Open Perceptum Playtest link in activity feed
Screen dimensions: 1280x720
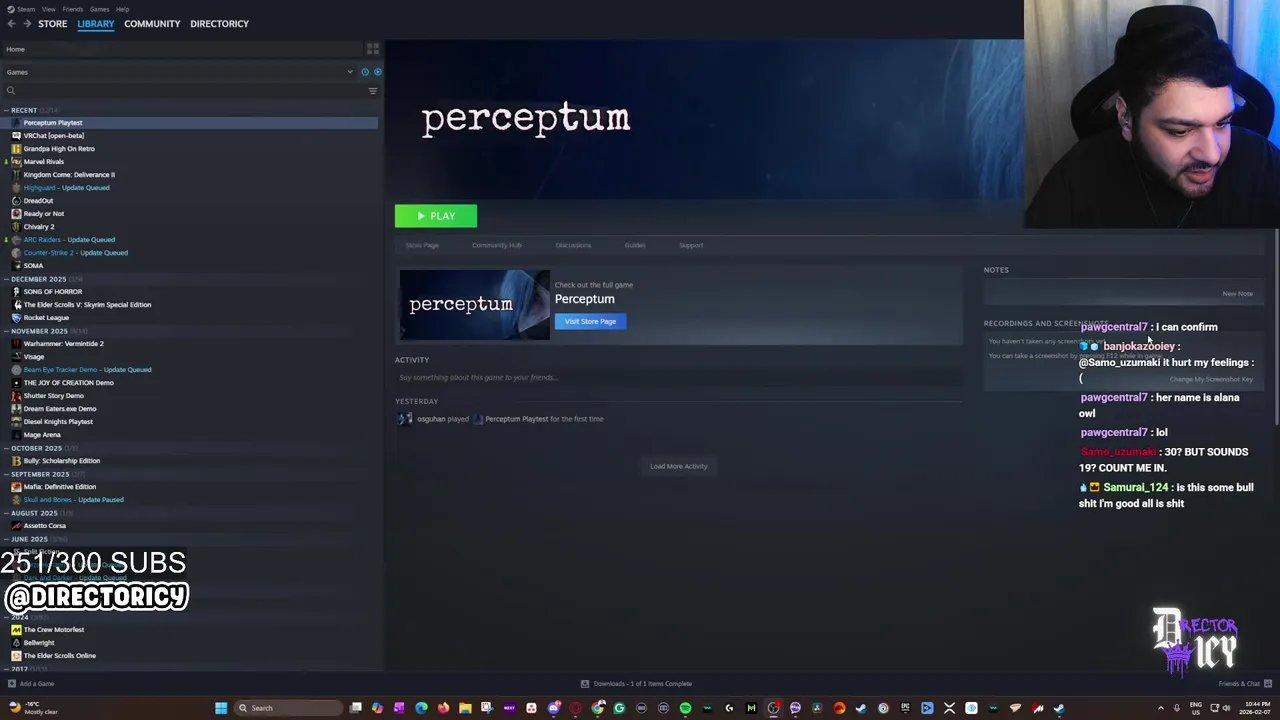coord(516,419)
